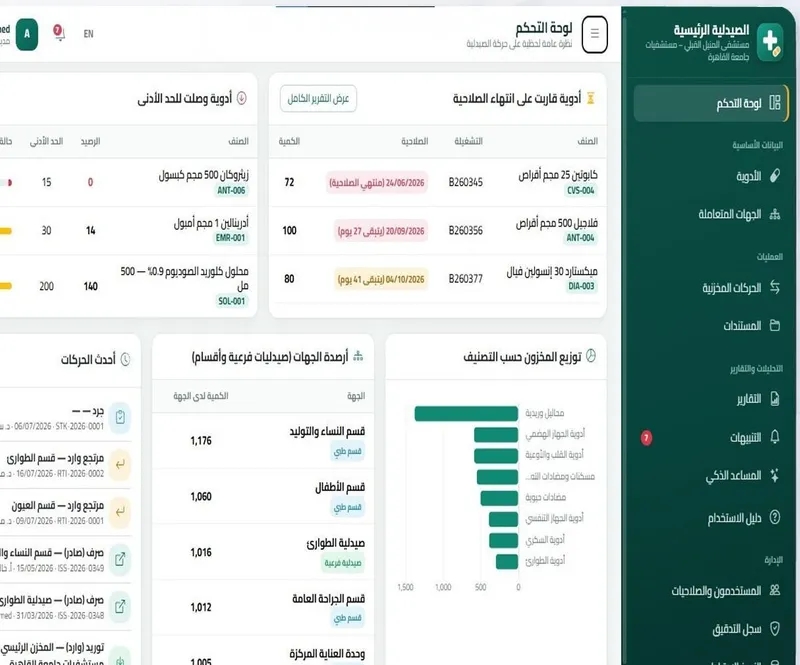Open دليل الاستخدام sidebar label
The width and height of the screenshot is (800, 665).
click(734, 518)
